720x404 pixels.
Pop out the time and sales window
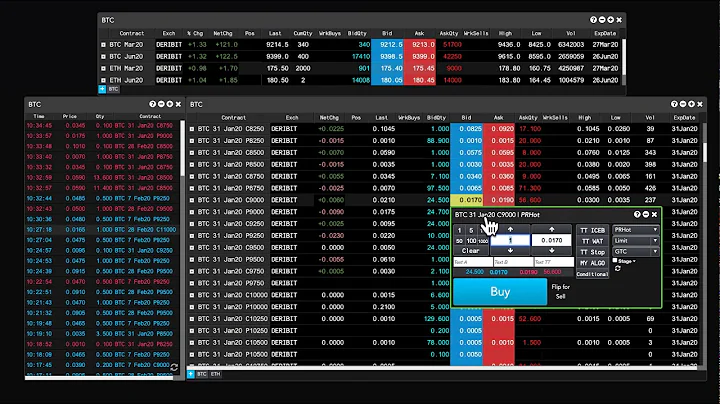point(169,104)
